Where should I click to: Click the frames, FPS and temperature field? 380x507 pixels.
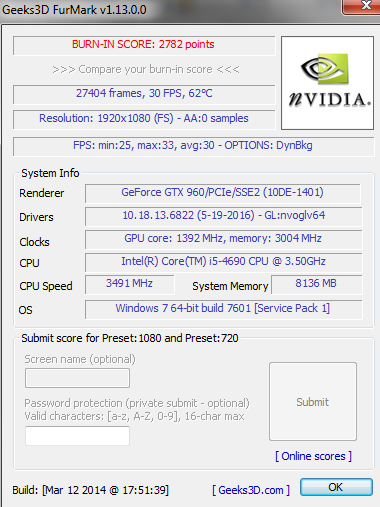coord(144,94)
